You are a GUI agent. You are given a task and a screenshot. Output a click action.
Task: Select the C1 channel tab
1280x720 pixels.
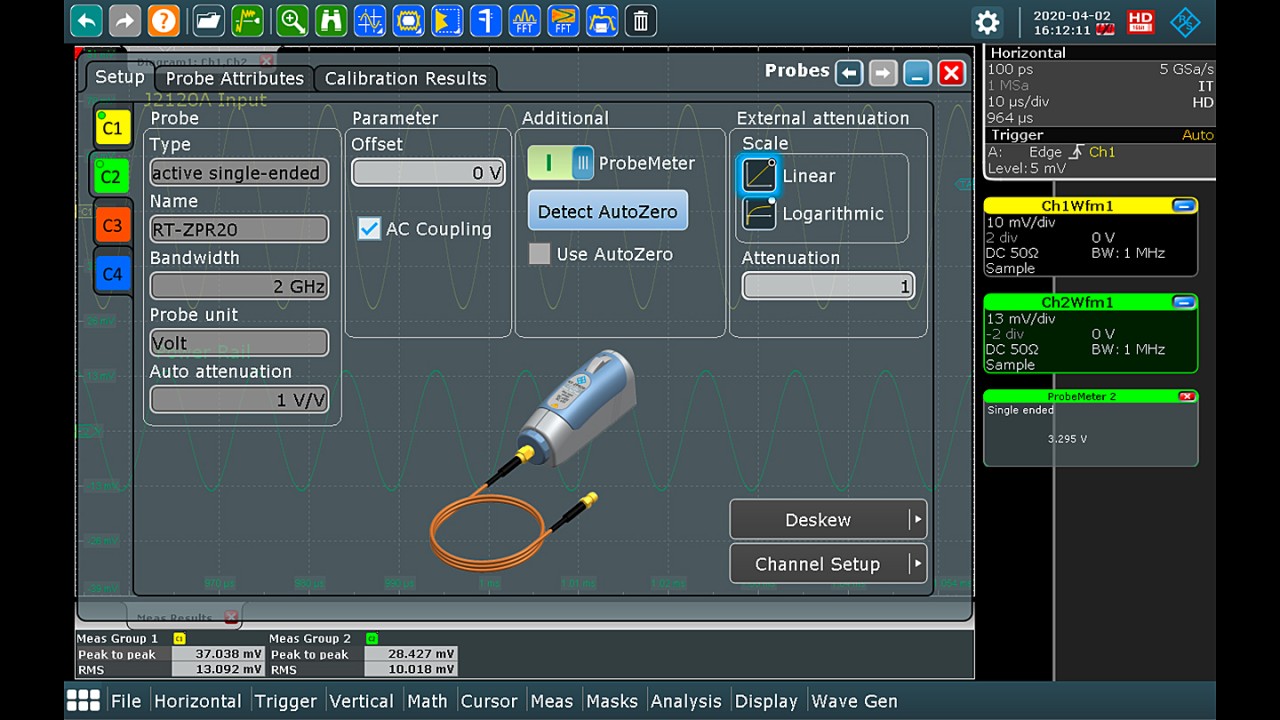(x=112, y=128)
